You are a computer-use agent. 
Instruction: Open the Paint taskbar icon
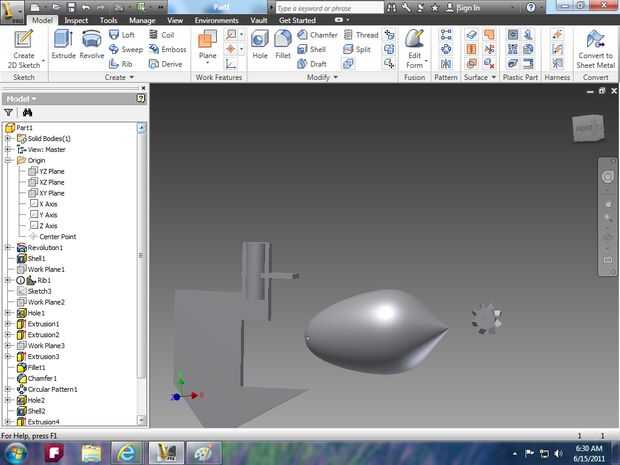coord(202,453)
